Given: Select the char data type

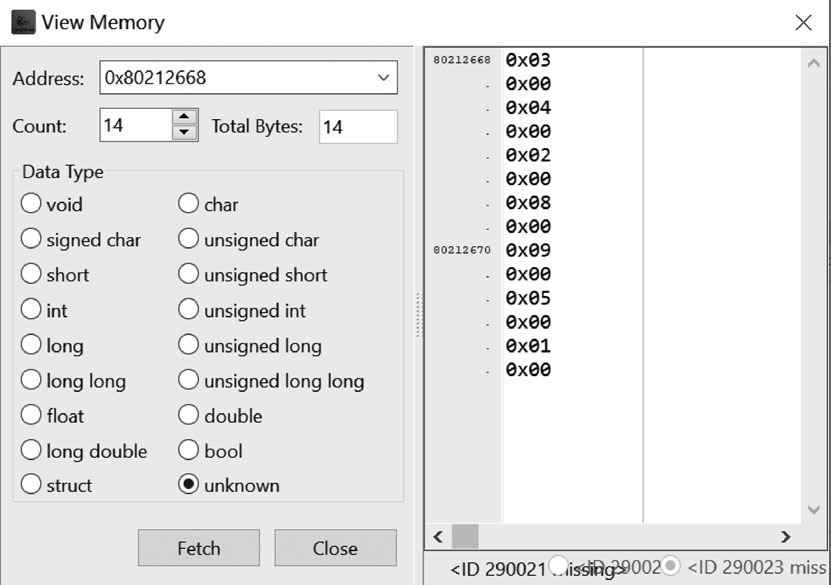Looking at the screenshot, I should [188, 203].
